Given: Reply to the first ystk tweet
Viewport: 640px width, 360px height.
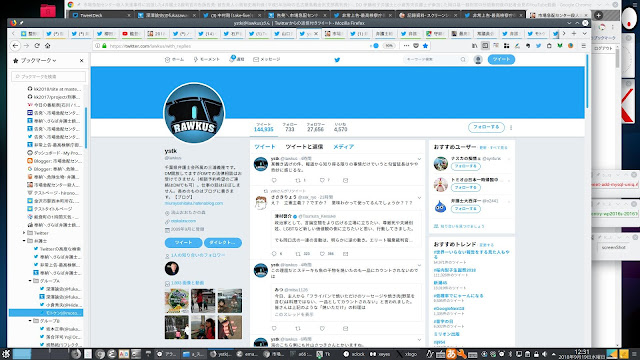Looking at the screenshot, I should coord(274,180).
